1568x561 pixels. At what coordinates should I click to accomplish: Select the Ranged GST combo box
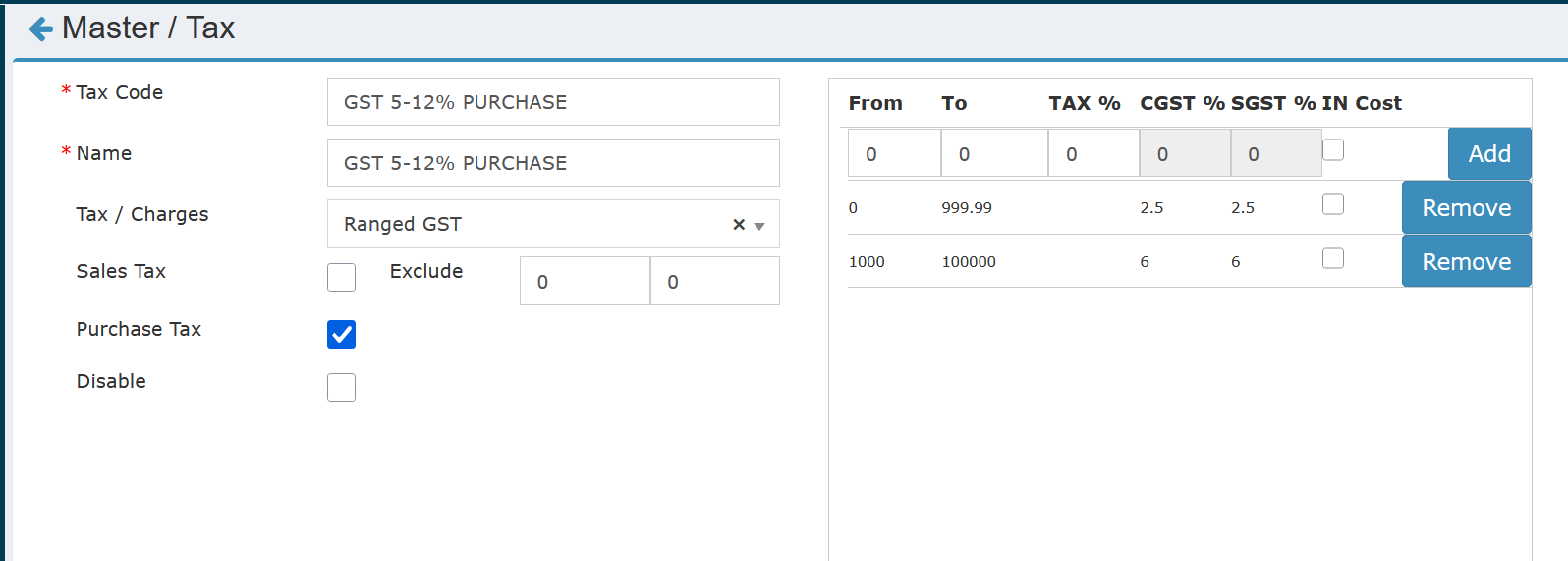[x=531, y=224]
